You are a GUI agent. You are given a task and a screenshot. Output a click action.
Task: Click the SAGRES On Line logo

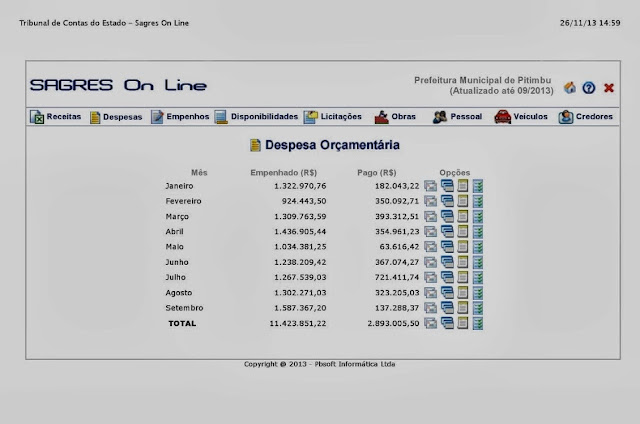pyautogui.click(x=118, y=85)
